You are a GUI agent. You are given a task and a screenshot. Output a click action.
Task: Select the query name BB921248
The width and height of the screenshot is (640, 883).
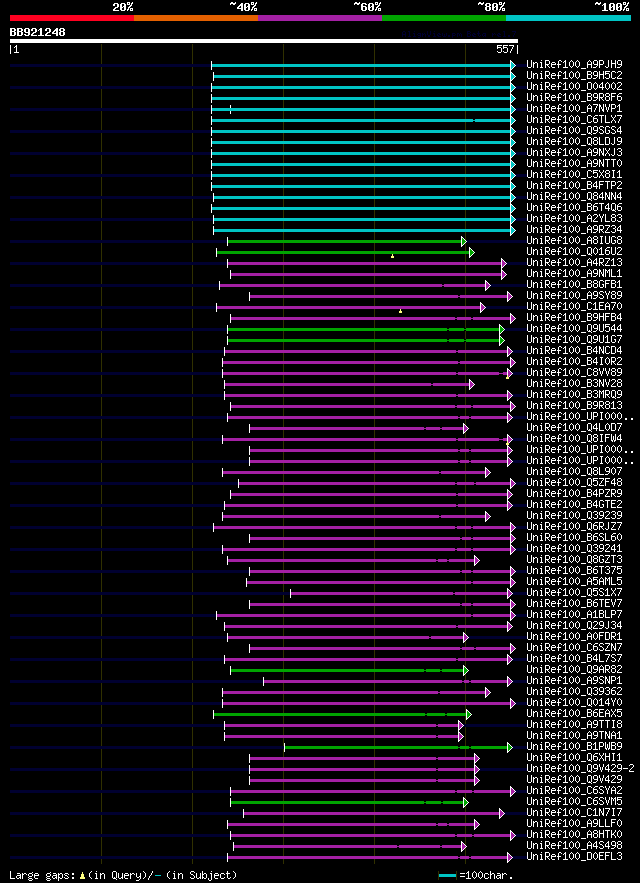tap(37, 33)
